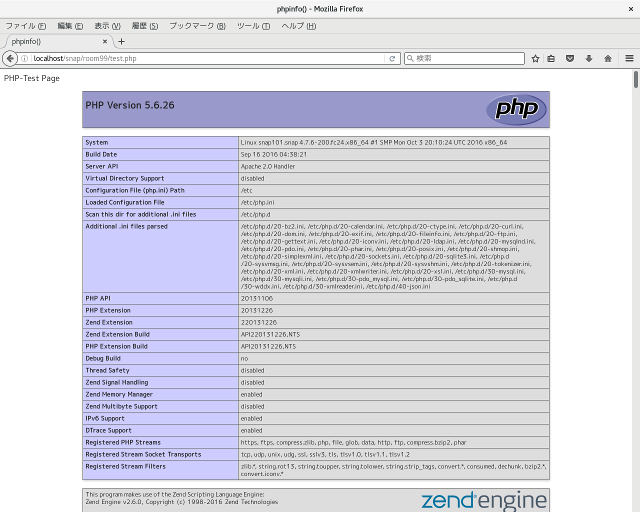
Task: Click the API220131226,NTS value
Action: click(x=270, y=334)
